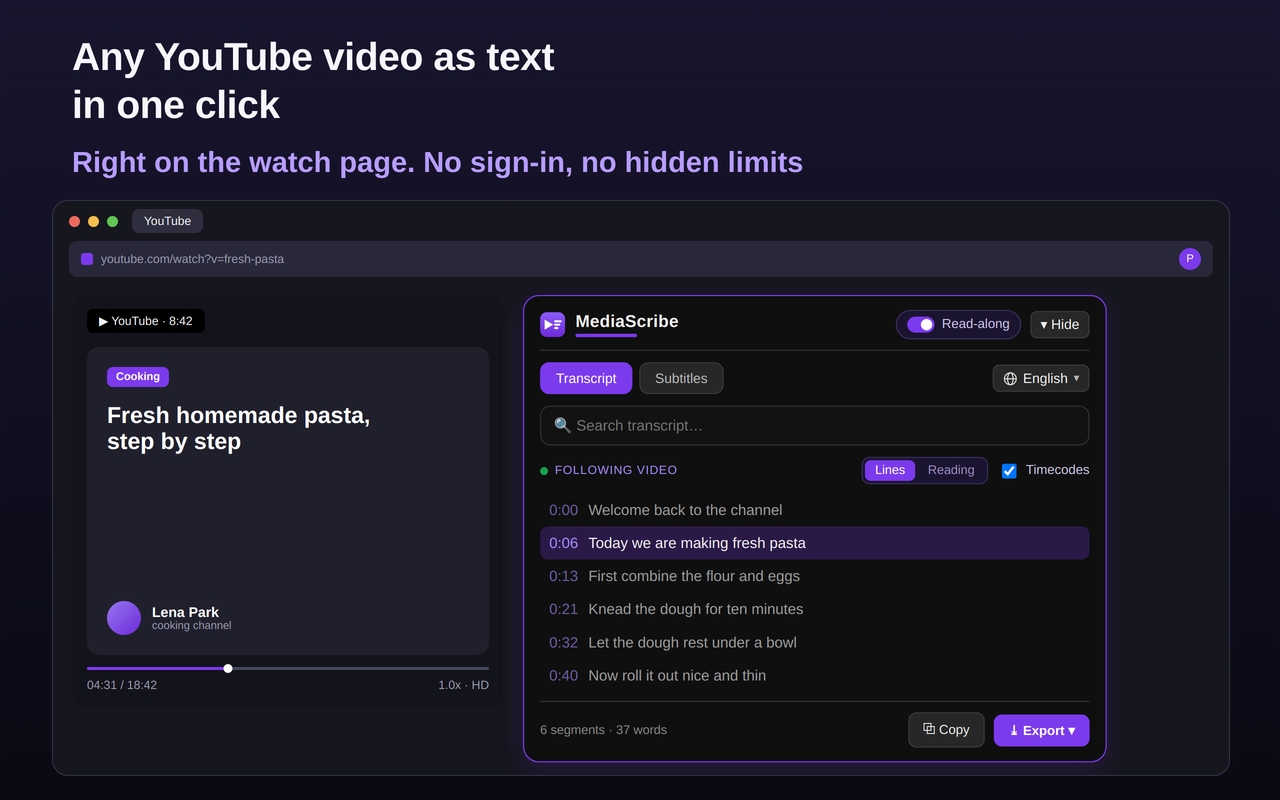Screen dimensions: 1280x800
Task: Jump to 0:21 timecode
Action: (563, 609)
